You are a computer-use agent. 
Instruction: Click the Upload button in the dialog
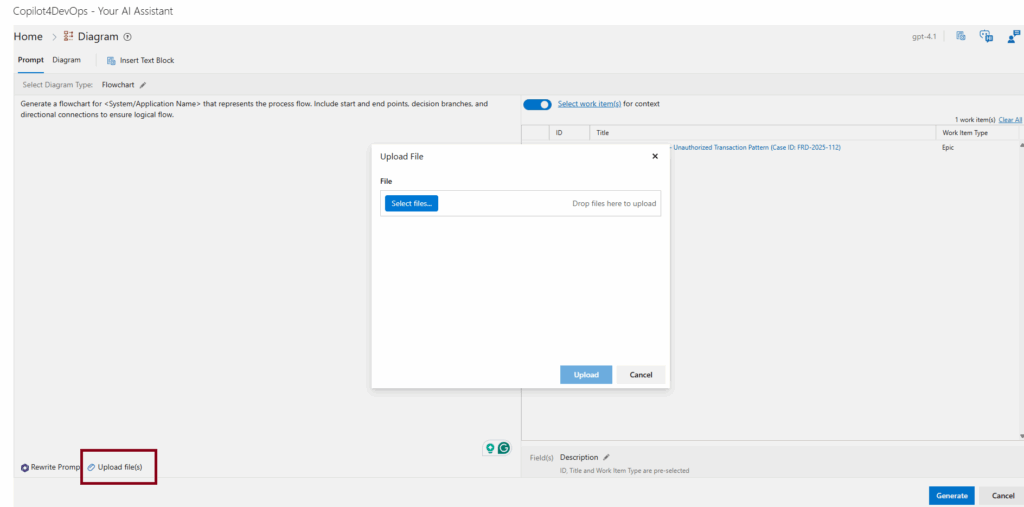click(x=586, y=375)
